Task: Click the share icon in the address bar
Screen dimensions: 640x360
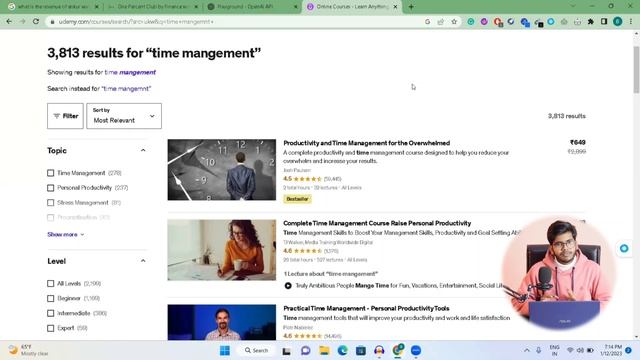Action: [x=440, y=22]
